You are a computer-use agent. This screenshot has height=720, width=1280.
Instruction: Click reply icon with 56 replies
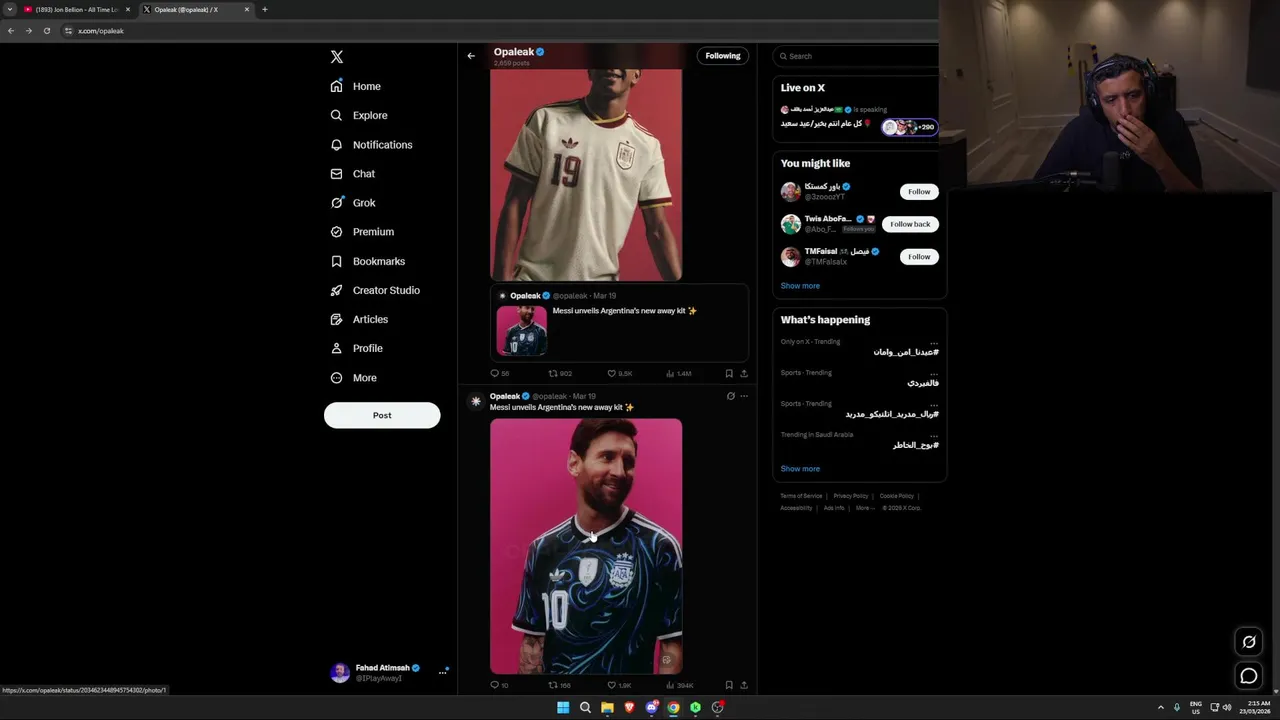coord(494,373)
